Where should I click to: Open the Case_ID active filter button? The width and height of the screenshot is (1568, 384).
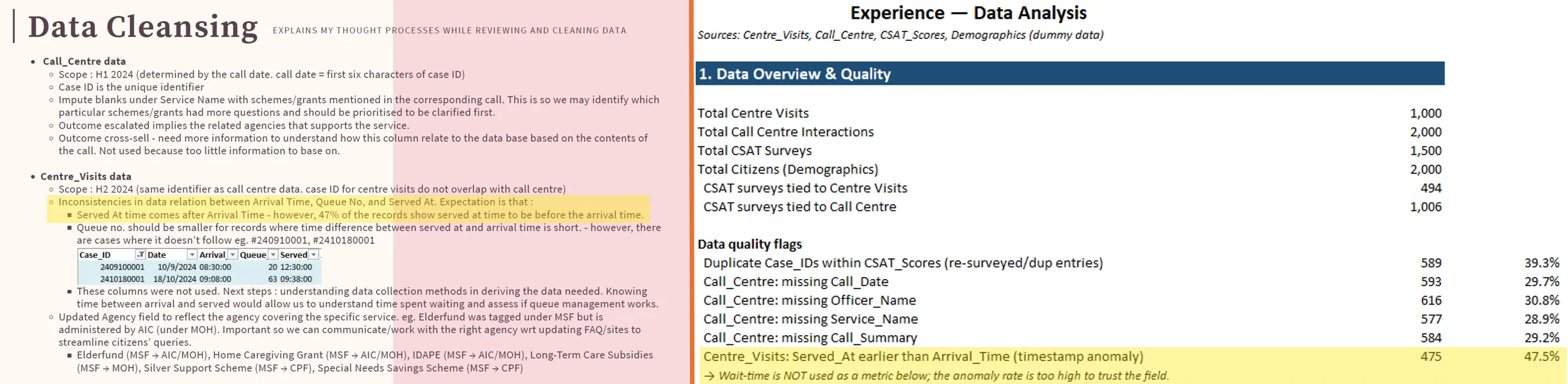point(140,255)
